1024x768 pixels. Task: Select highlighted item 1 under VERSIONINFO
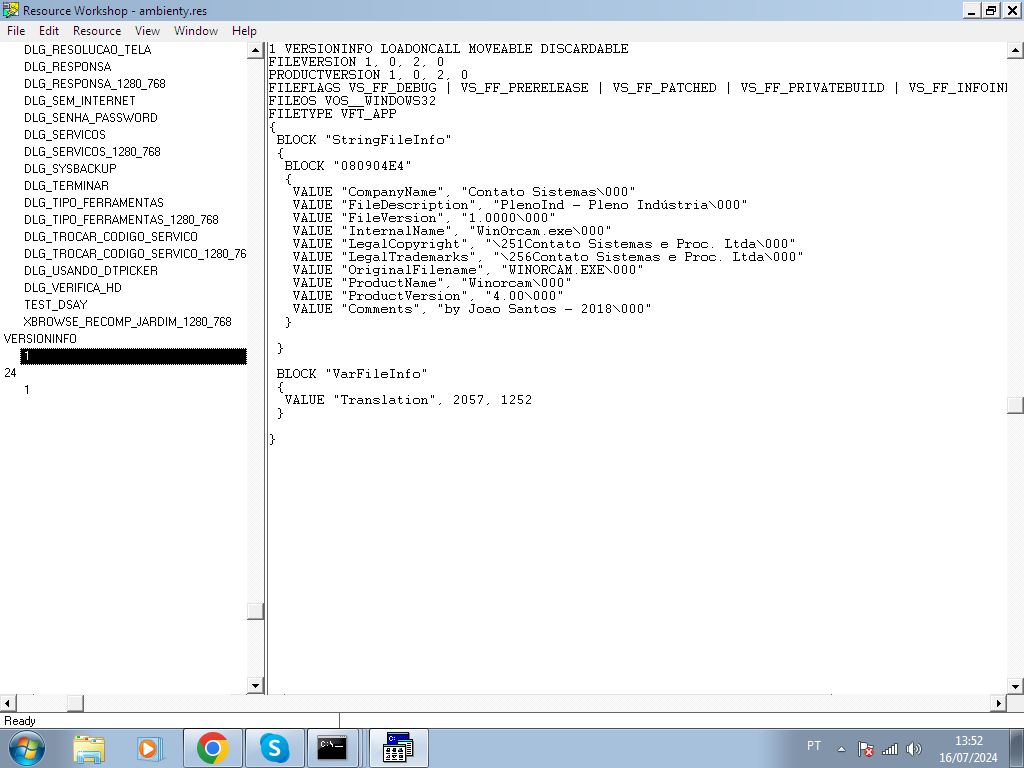(x=134, y=356)
